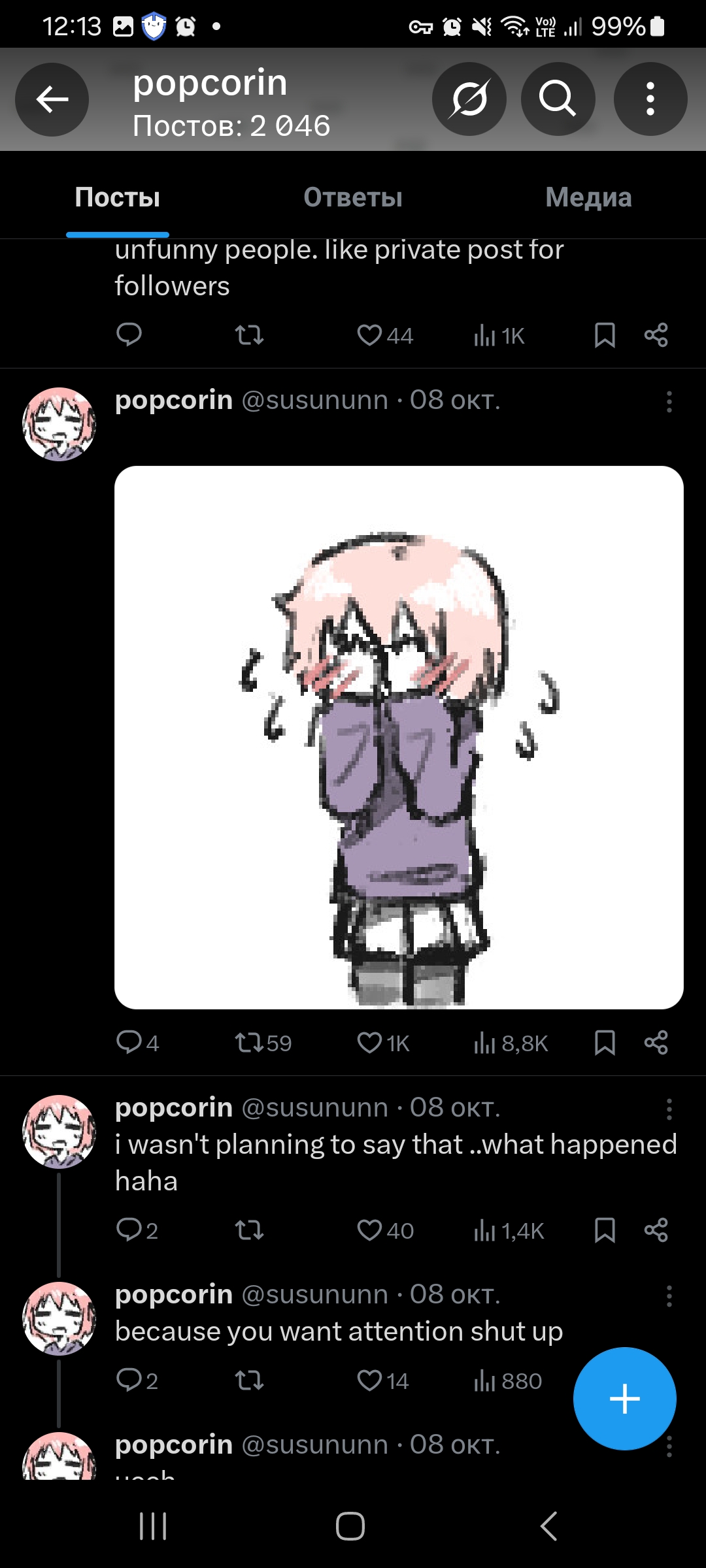Open options for "i wasn't planning" post
706x1568 pixels.
point(669,1109)
